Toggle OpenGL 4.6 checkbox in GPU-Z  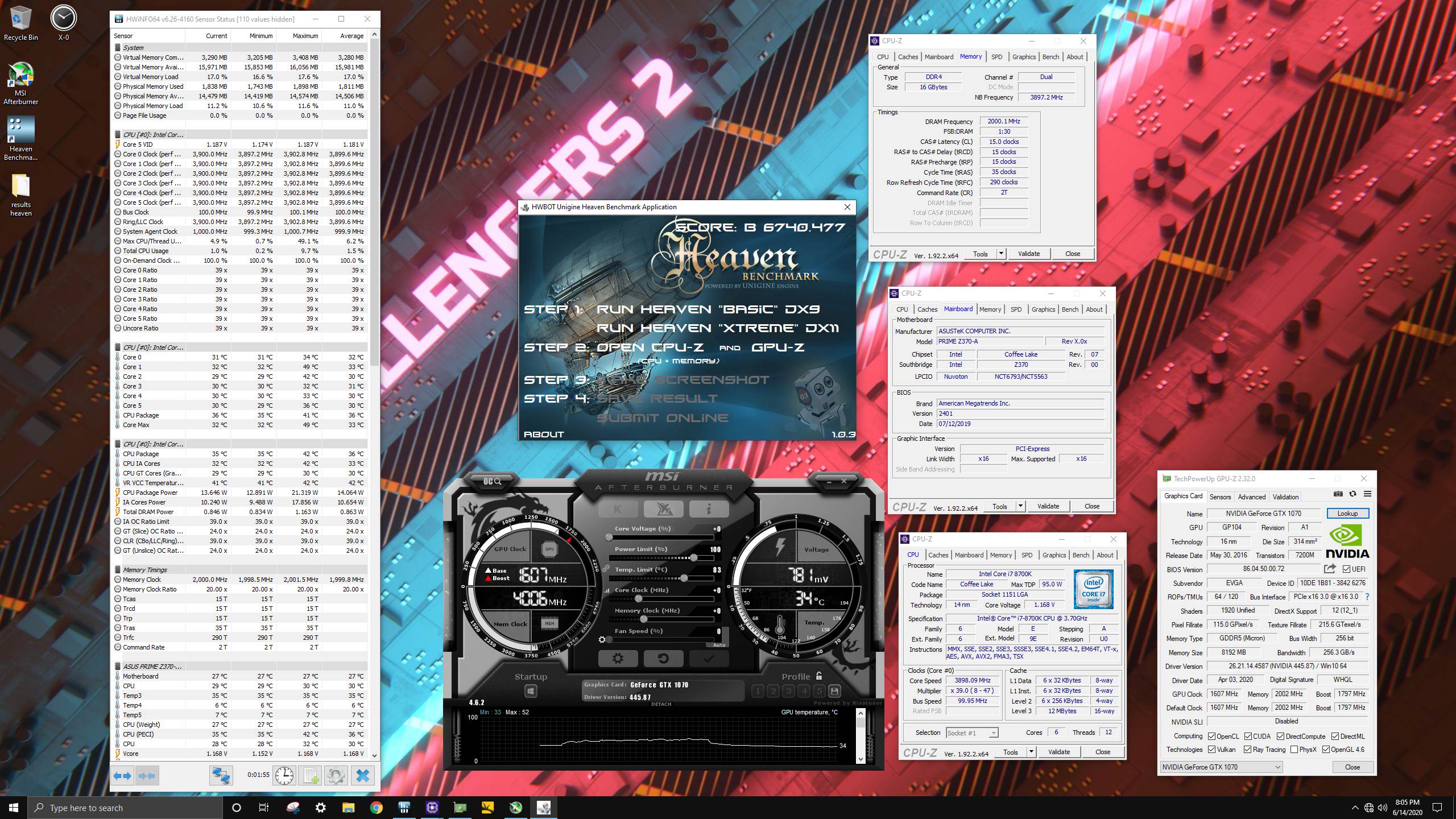[x=1326, y=750]
